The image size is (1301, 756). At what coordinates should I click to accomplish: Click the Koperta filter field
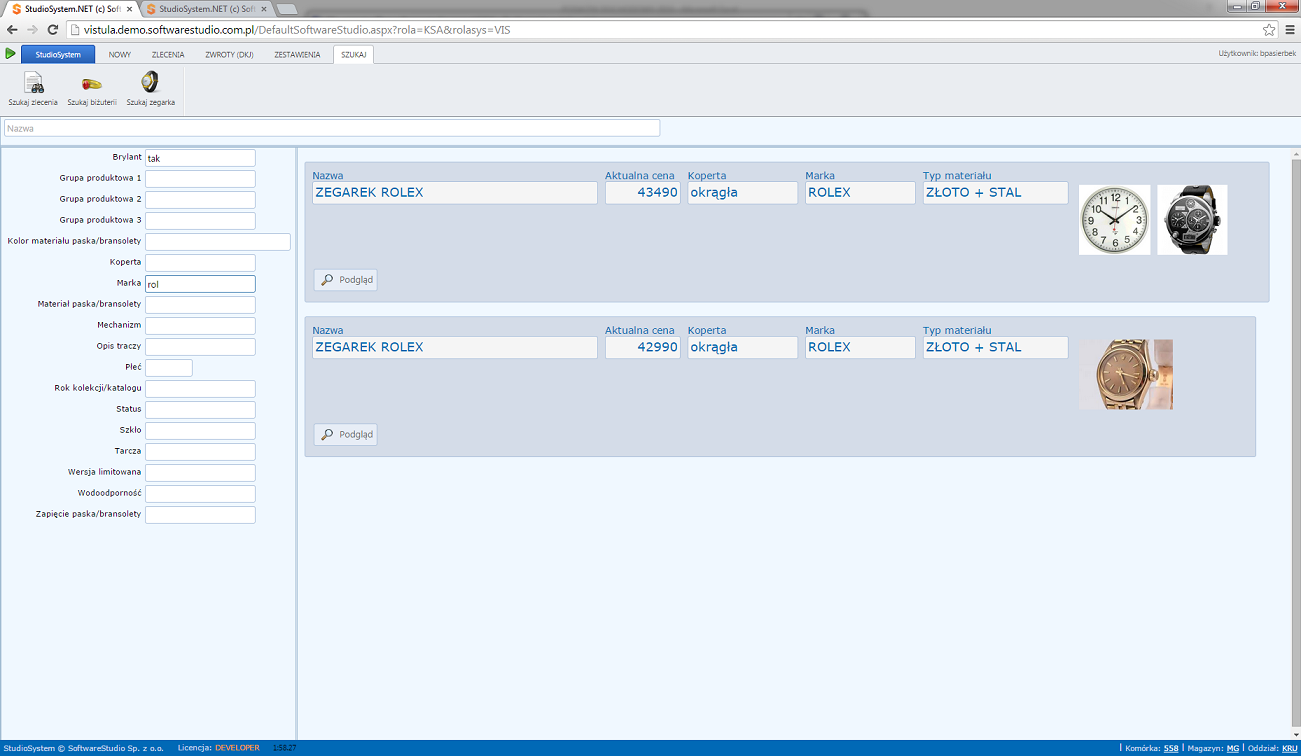click(x=200, y=263)
